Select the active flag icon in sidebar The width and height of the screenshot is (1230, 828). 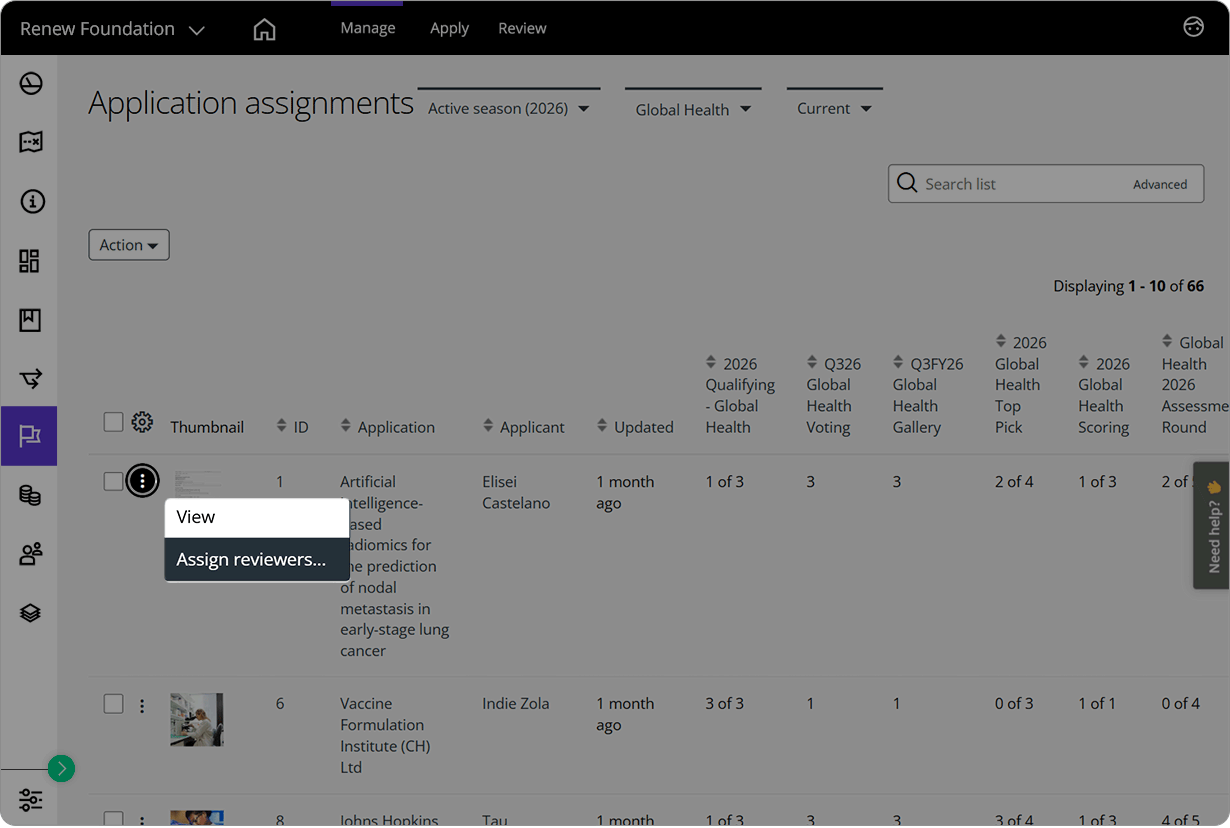pyautogui.click(x=29, y=436)
